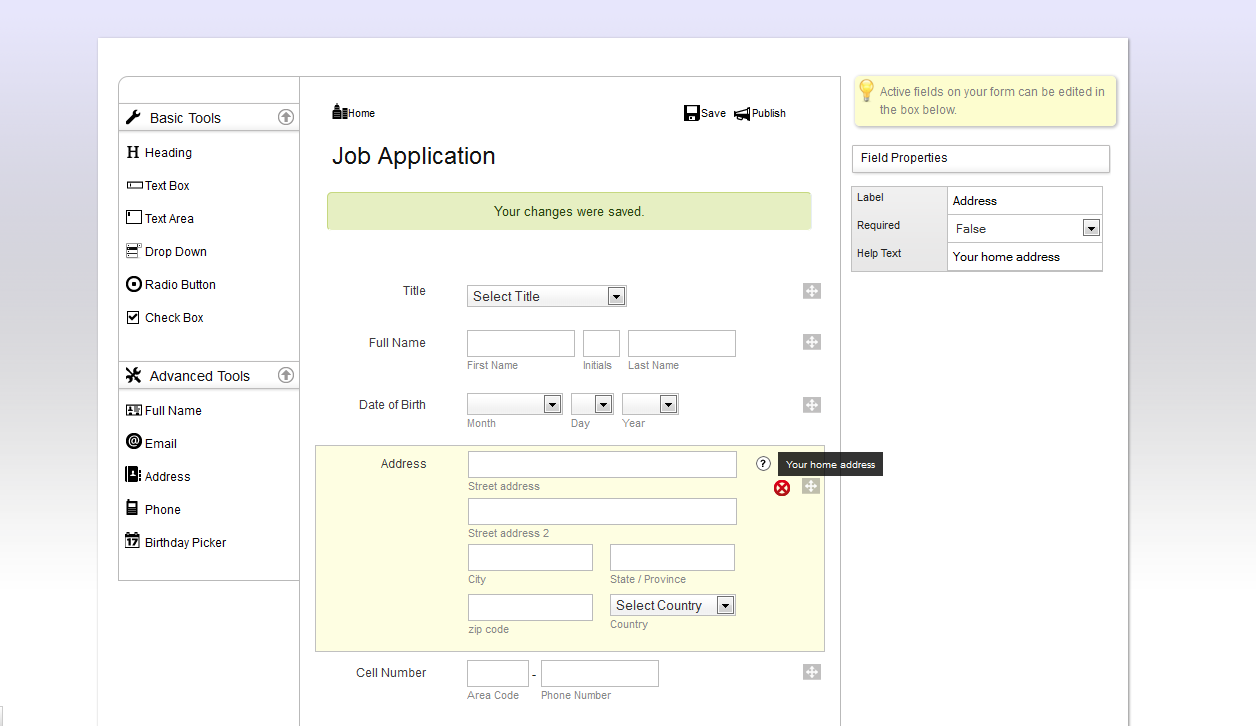Image resolution: width=1256 pixels, height=726 pixels.
Task: Open the Select Country dropdown
Action: 673,605
